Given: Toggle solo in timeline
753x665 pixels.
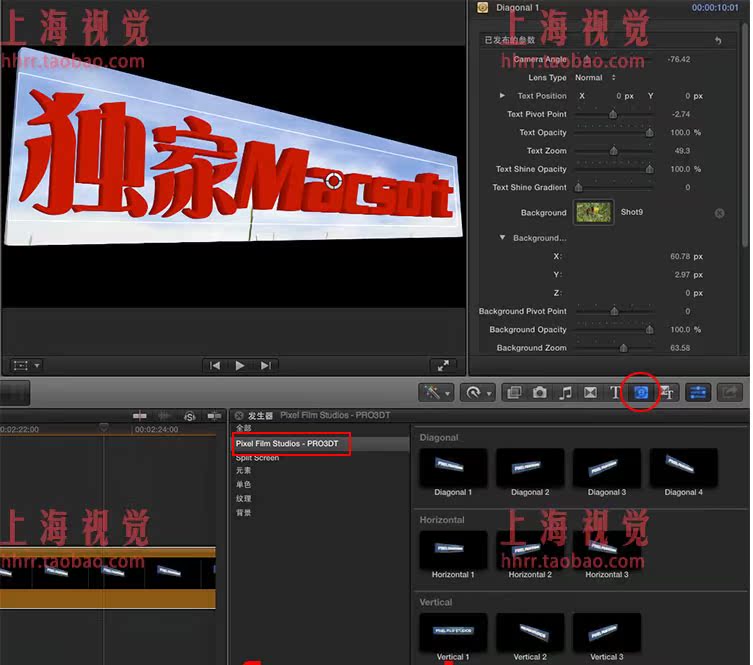Looking at the screenshot, I should tap(189, 416).
